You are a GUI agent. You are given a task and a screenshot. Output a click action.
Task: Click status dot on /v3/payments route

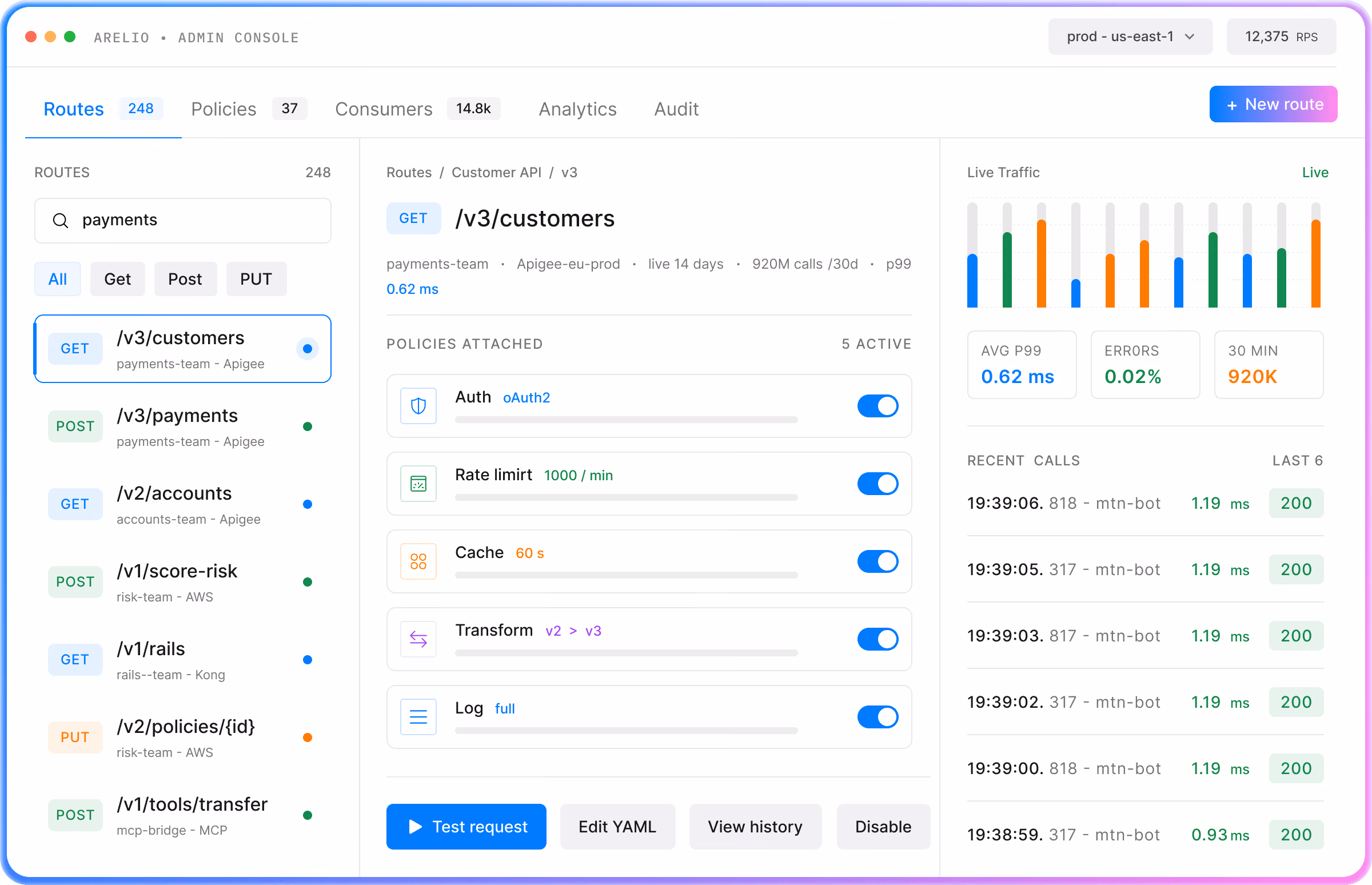point(308,426)
